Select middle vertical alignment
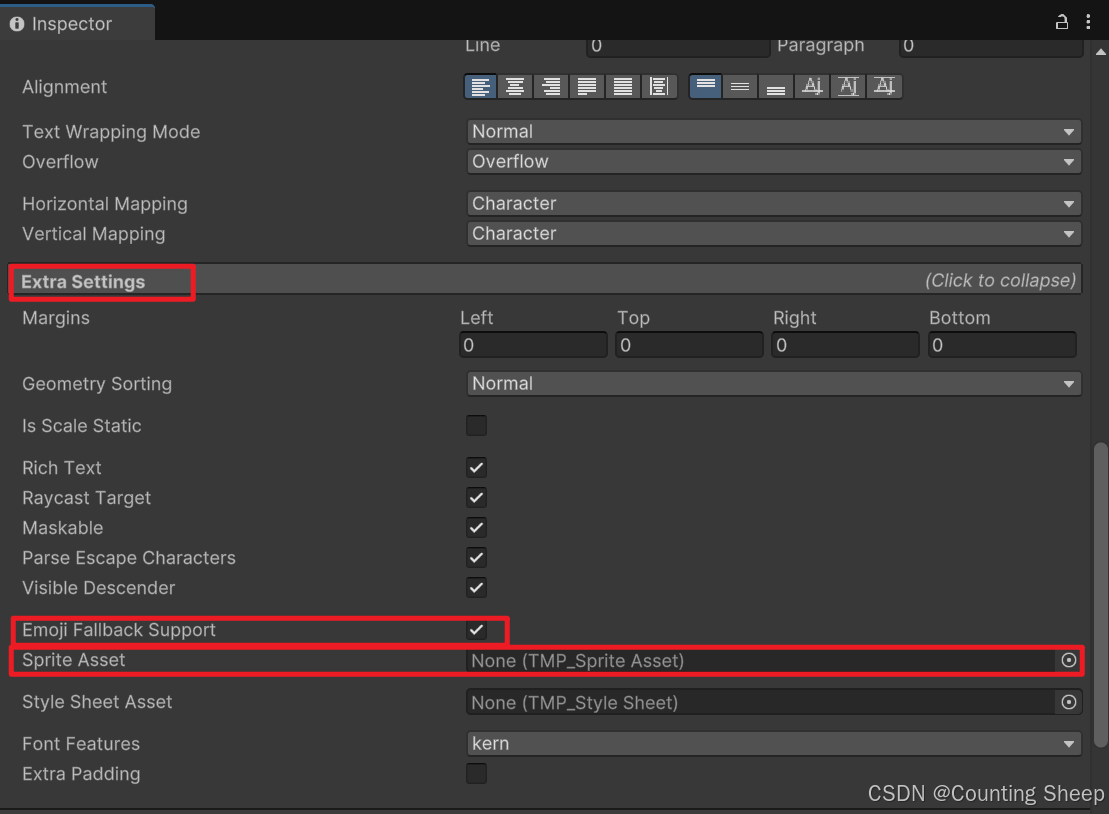The image size is (1109, 814). click(x=740, y=86)
